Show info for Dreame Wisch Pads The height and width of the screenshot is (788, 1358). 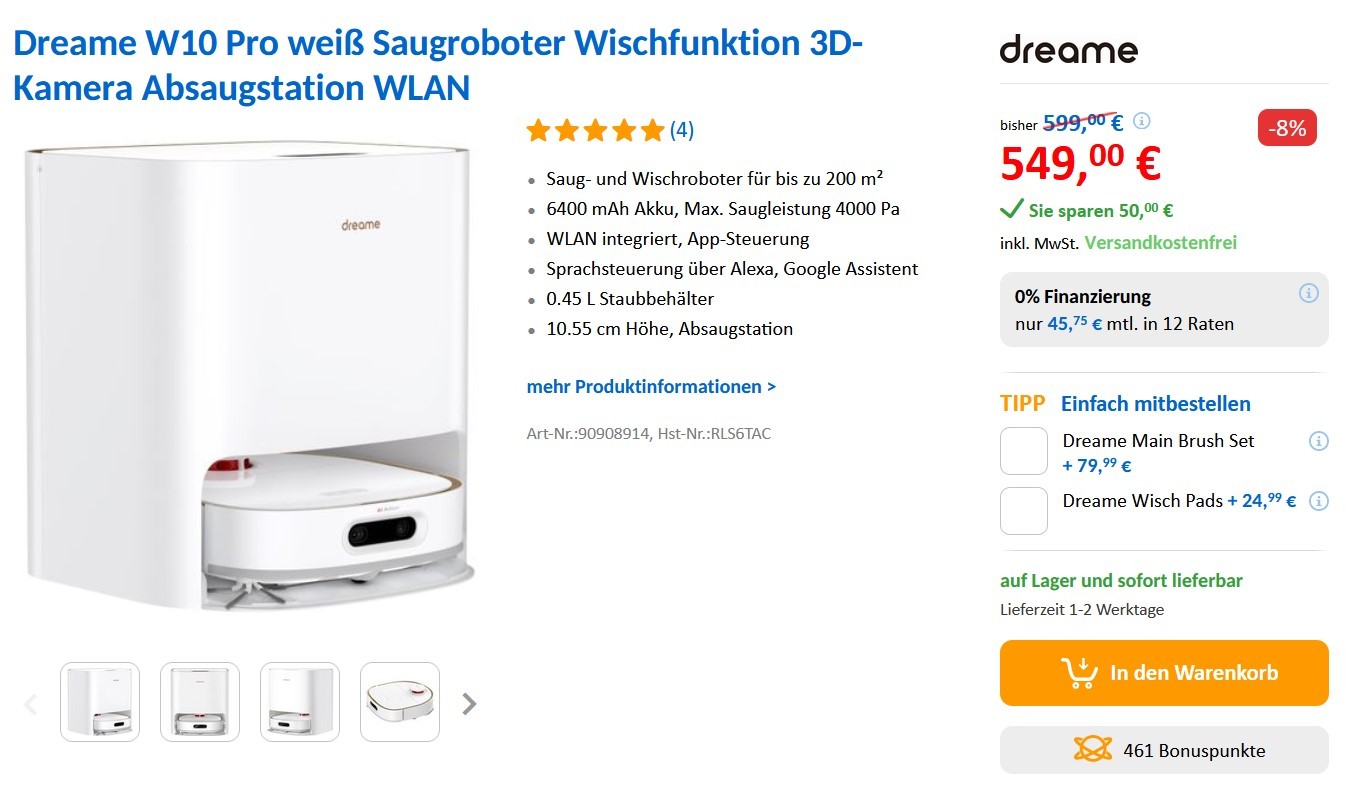(x=1318, y=501)
